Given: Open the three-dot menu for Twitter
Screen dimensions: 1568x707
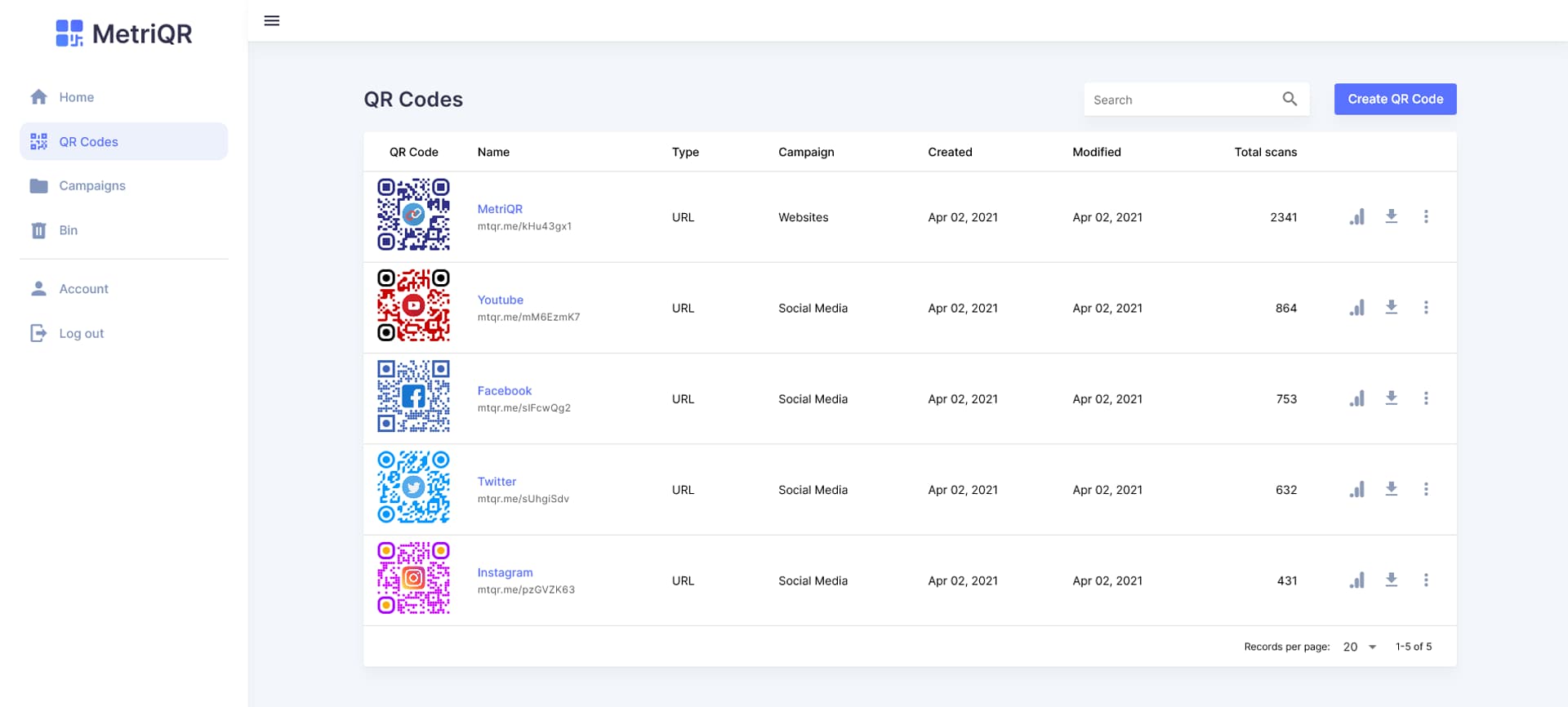Looking at the screenshot, I should (1426, 490).
